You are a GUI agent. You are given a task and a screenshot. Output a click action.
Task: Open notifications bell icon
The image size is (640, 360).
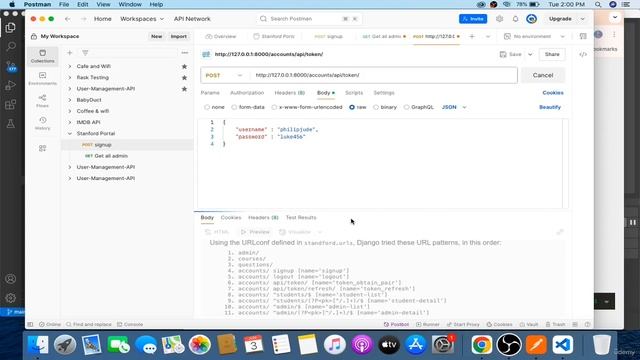pos(516,19)
